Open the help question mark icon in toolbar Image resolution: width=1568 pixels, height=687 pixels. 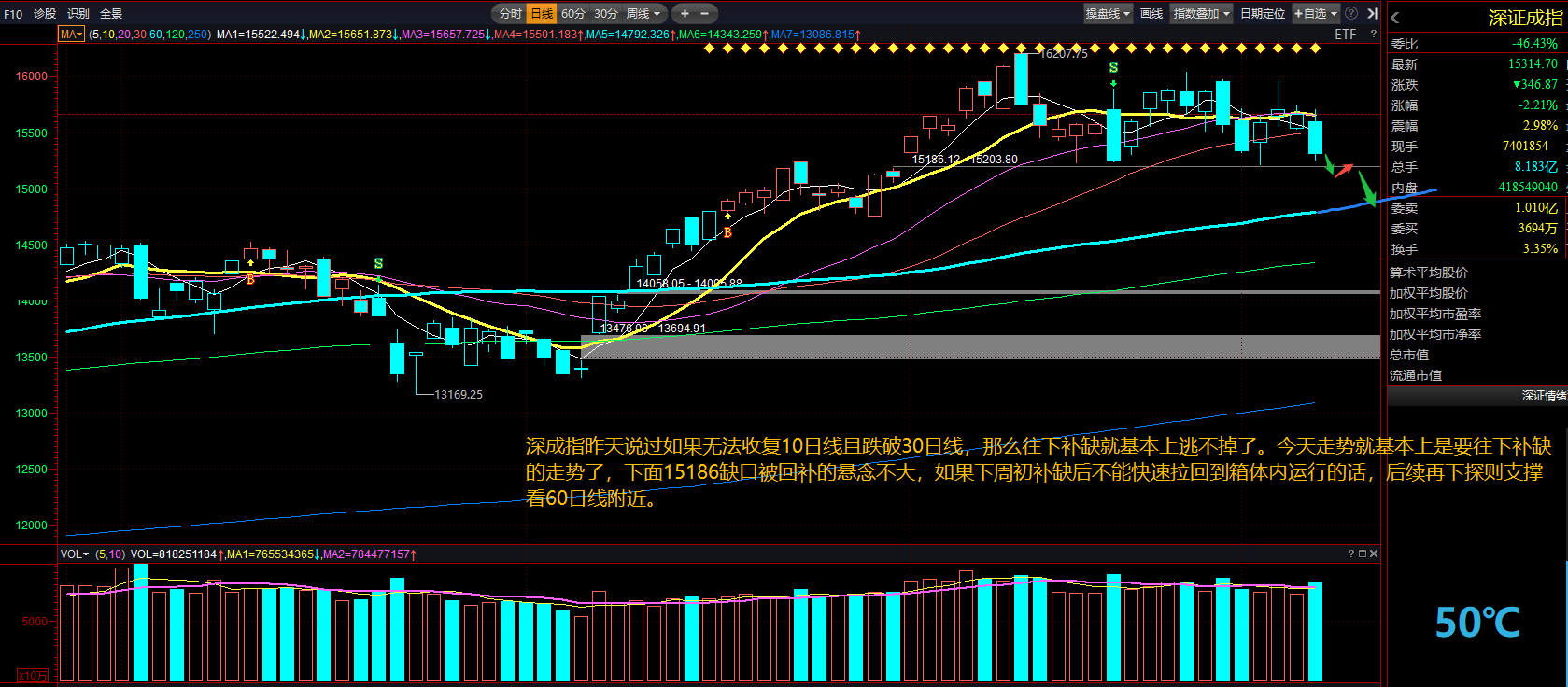point(1351,14)
